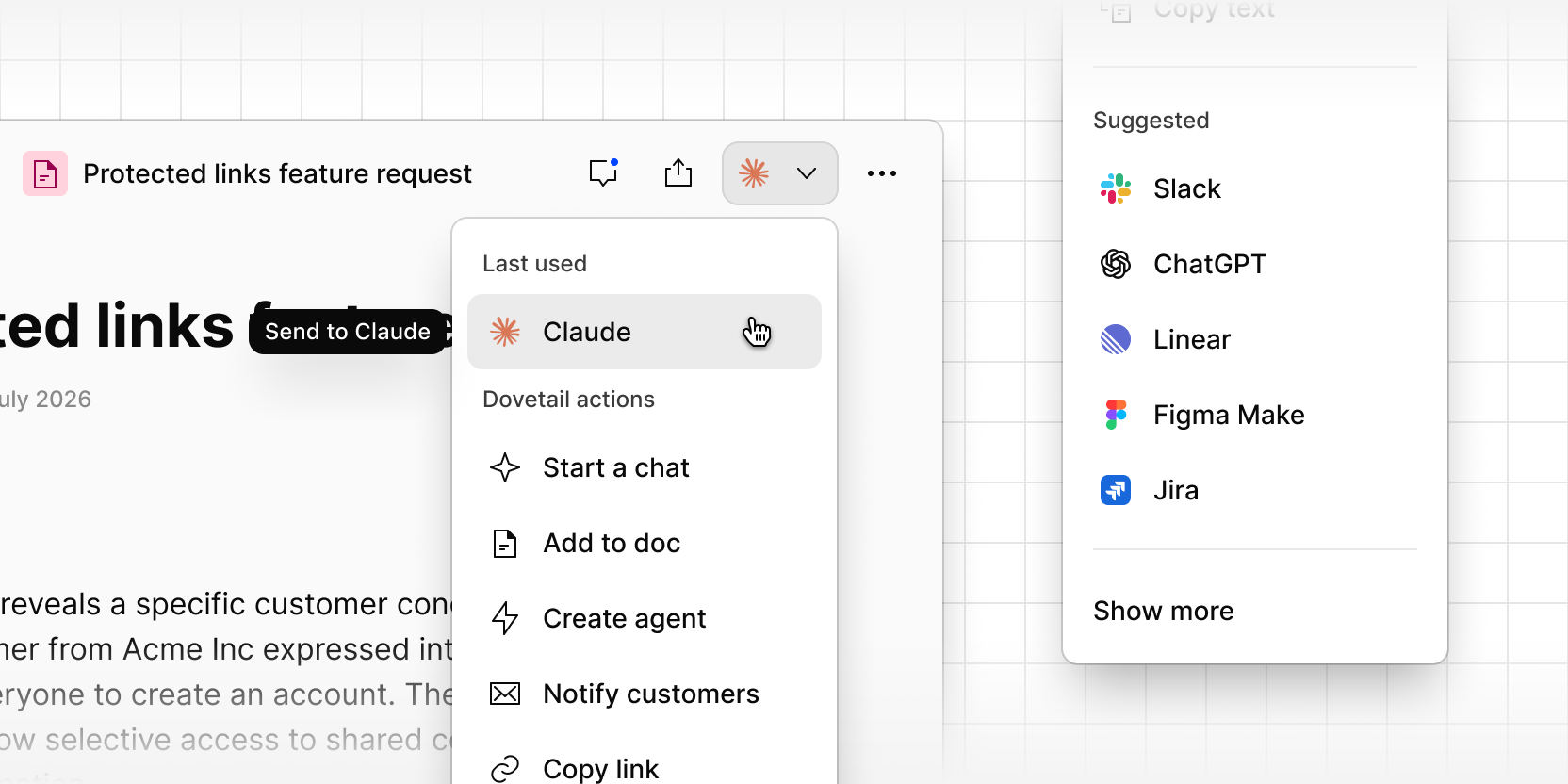Click the Dovetail actions section label
Screen dimensions: 1568x784
click(x=568, y=400)
